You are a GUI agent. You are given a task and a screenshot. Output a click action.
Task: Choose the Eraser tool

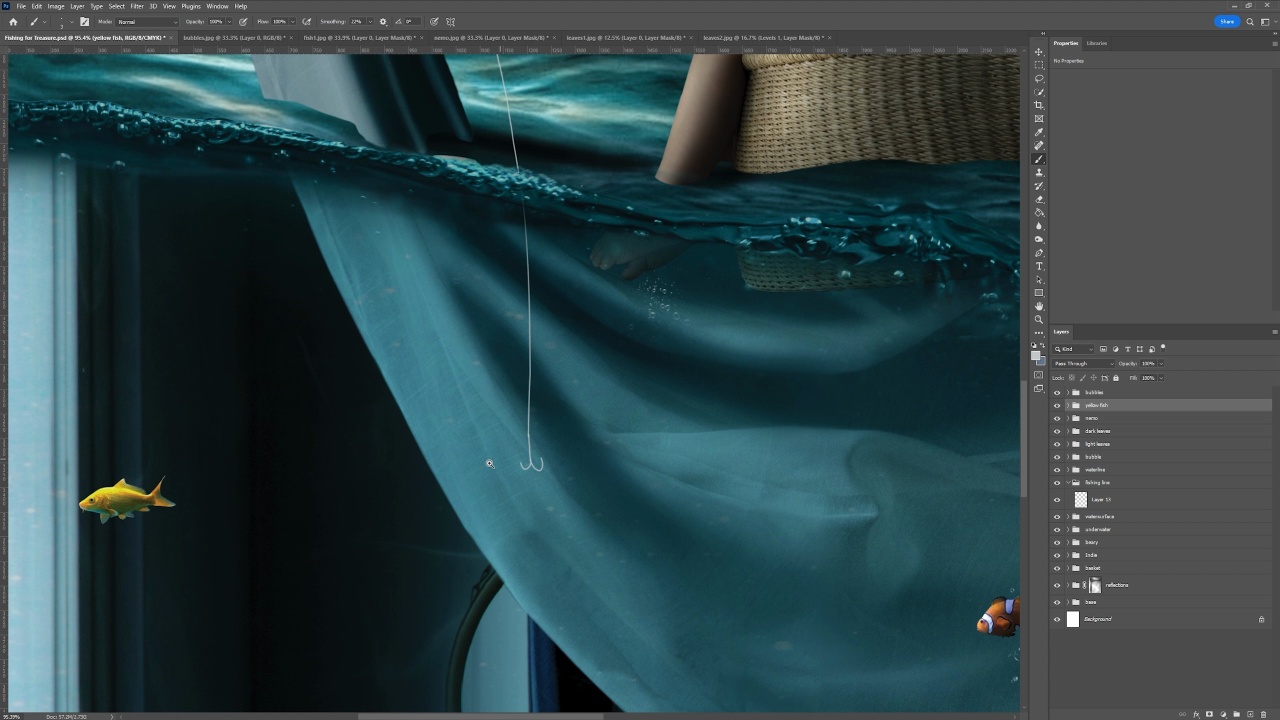1039,199
